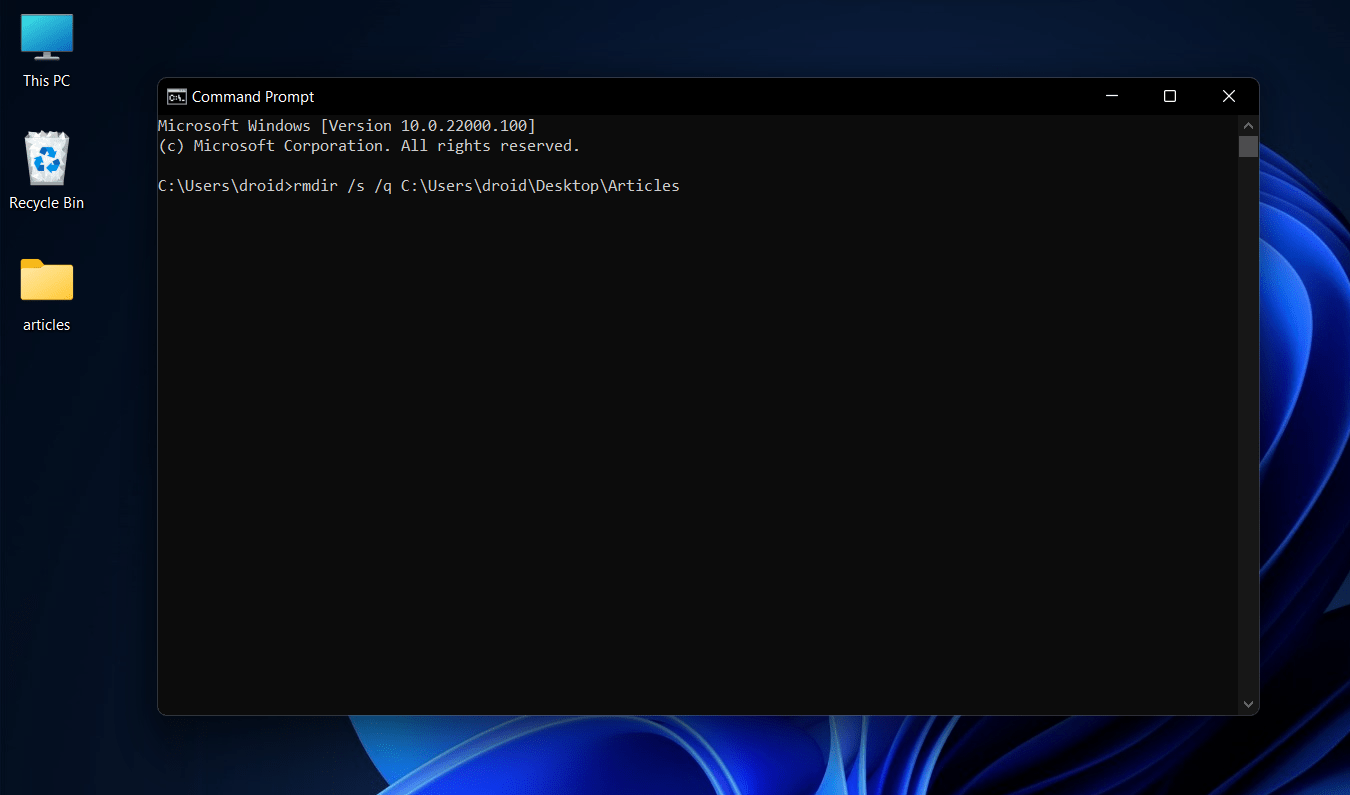Click the Microsoft Windows version line
The image size is (1350, 795).
(347, 125)
